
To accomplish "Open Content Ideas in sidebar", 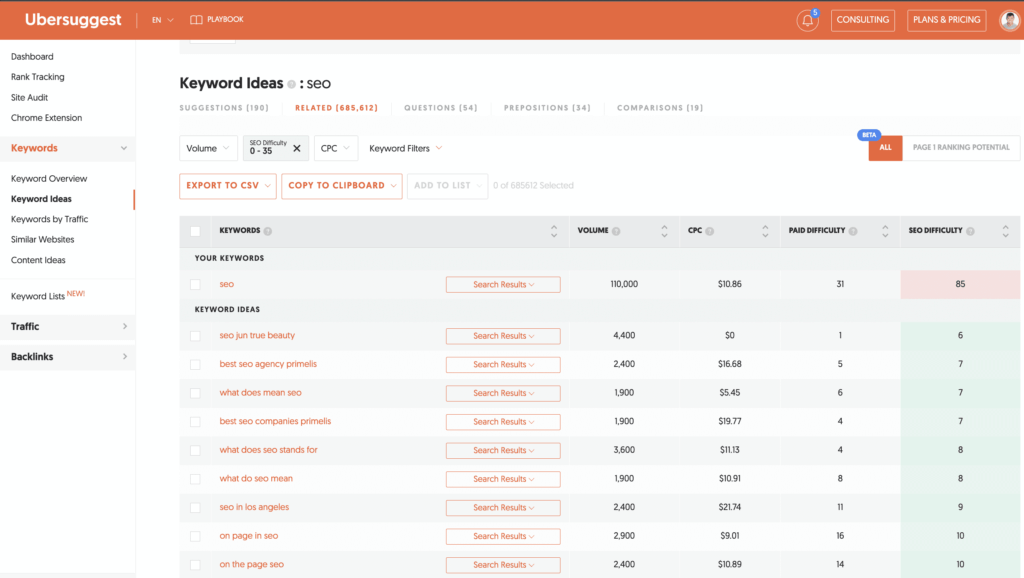I will (x=38, y=260).
